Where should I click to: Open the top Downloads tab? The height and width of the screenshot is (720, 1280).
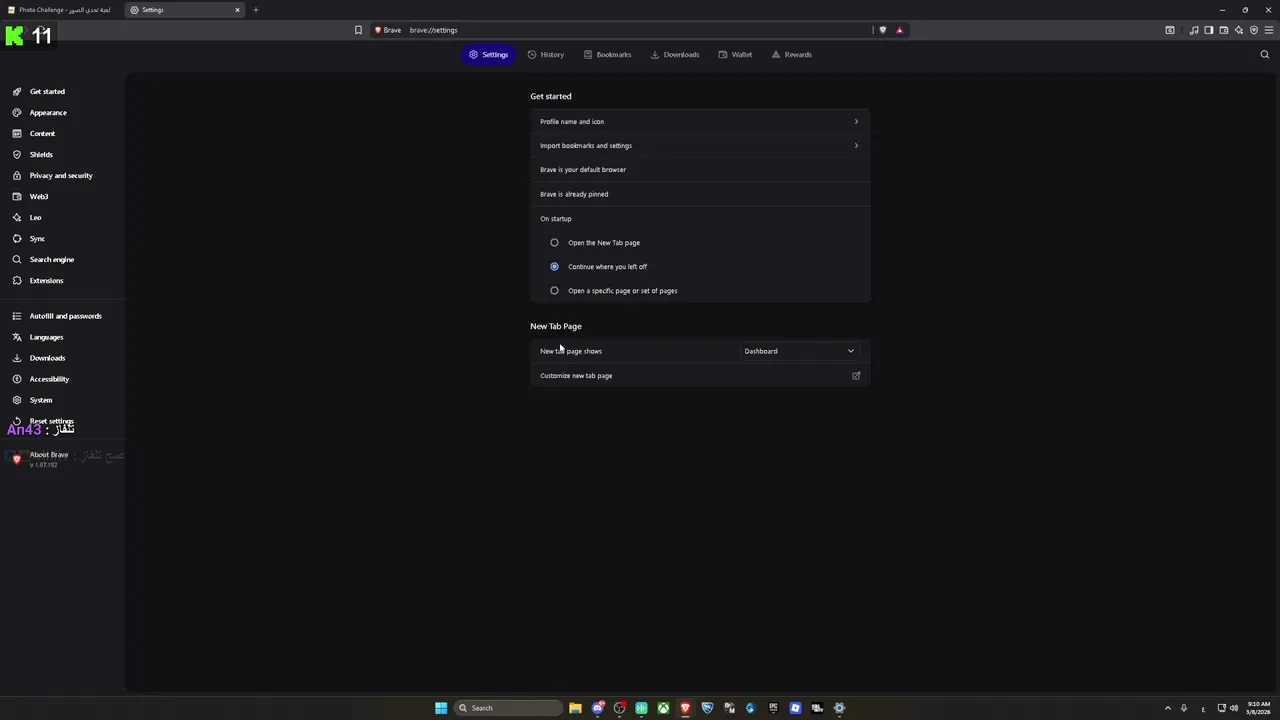coord(675,54)
